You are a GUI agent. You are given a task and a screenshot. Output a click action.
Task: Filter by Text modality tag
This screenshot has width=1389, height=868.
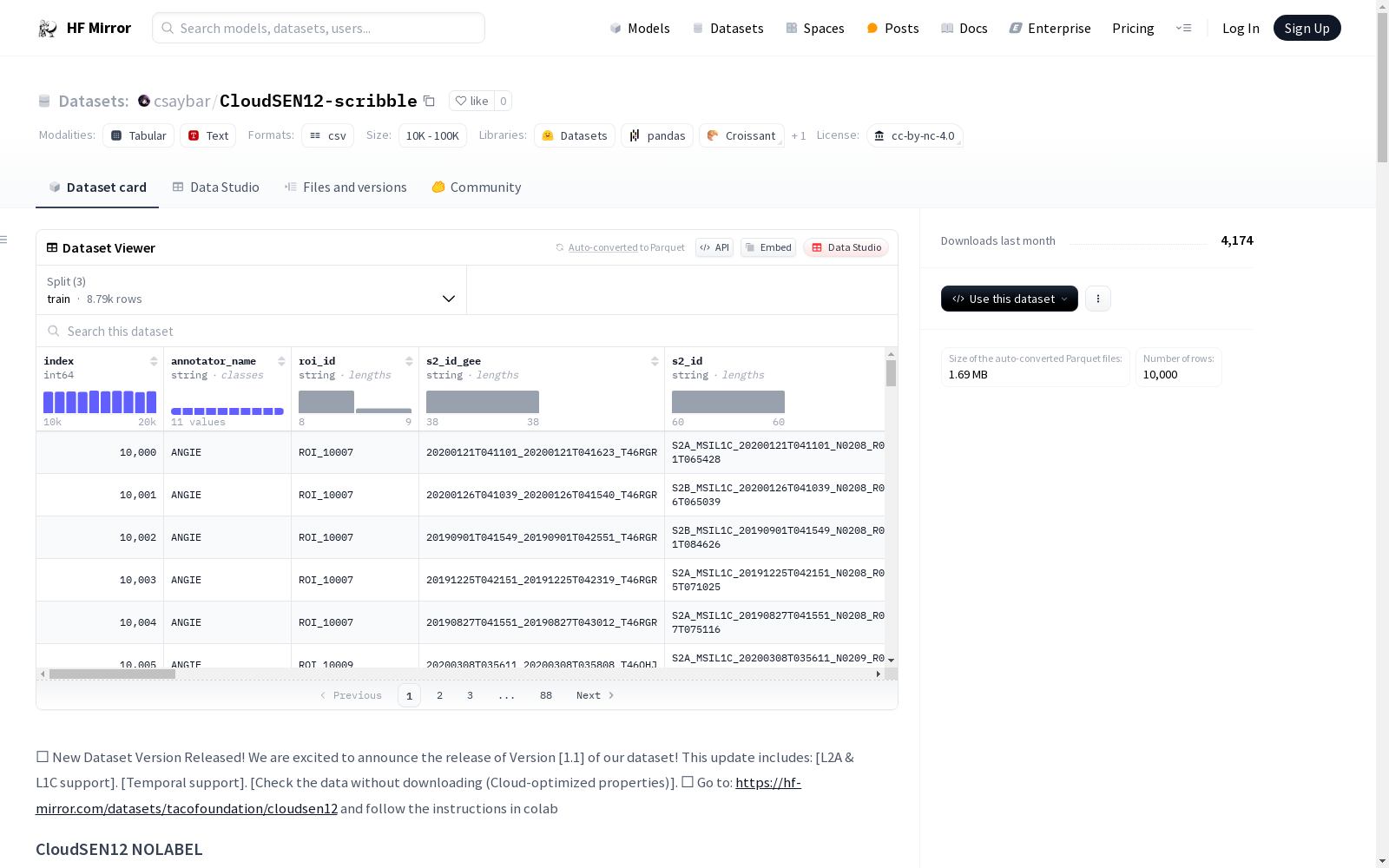(x=207, y=135)
